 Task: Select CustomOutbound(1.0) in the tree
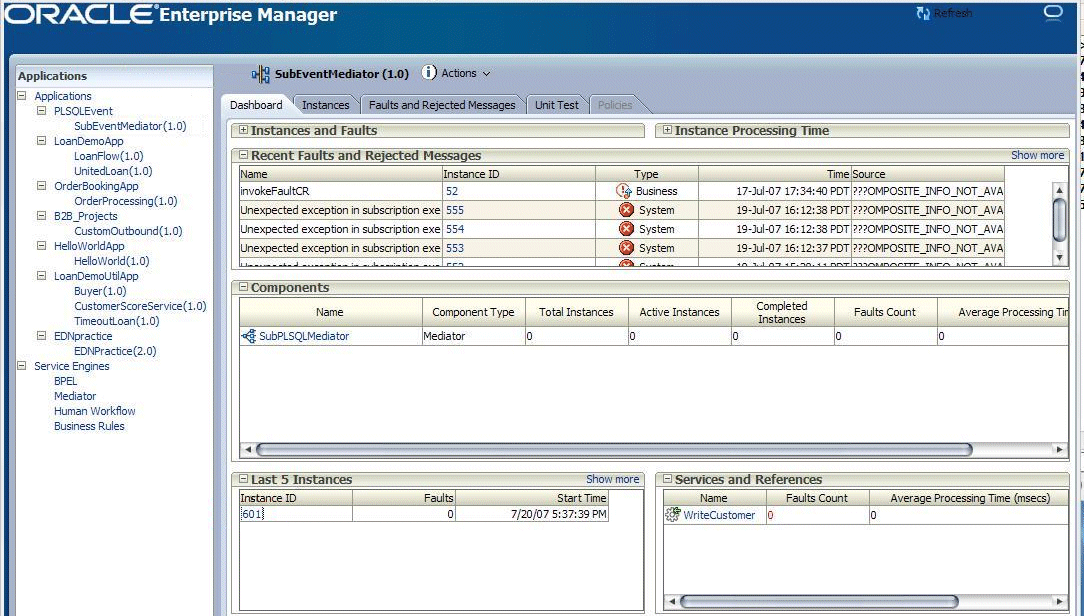coord(128,231)
